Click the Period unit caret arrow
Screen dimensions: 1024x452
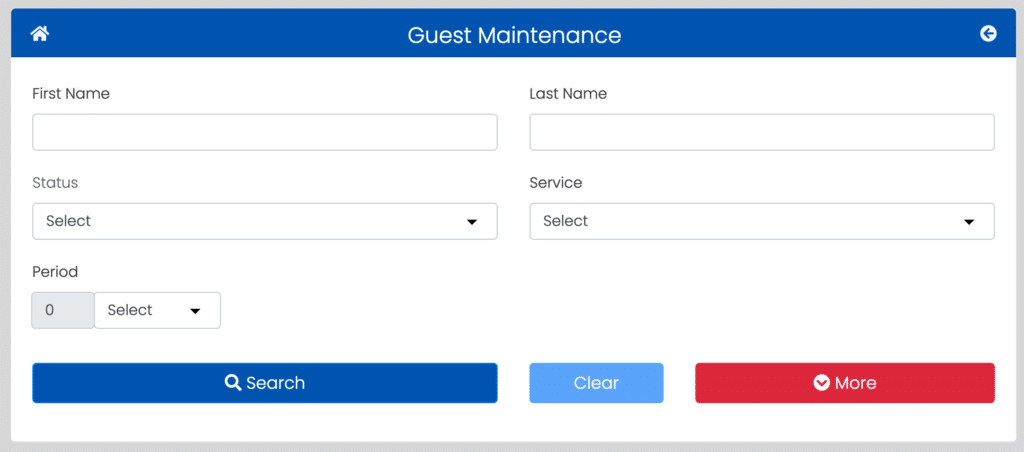195,311
